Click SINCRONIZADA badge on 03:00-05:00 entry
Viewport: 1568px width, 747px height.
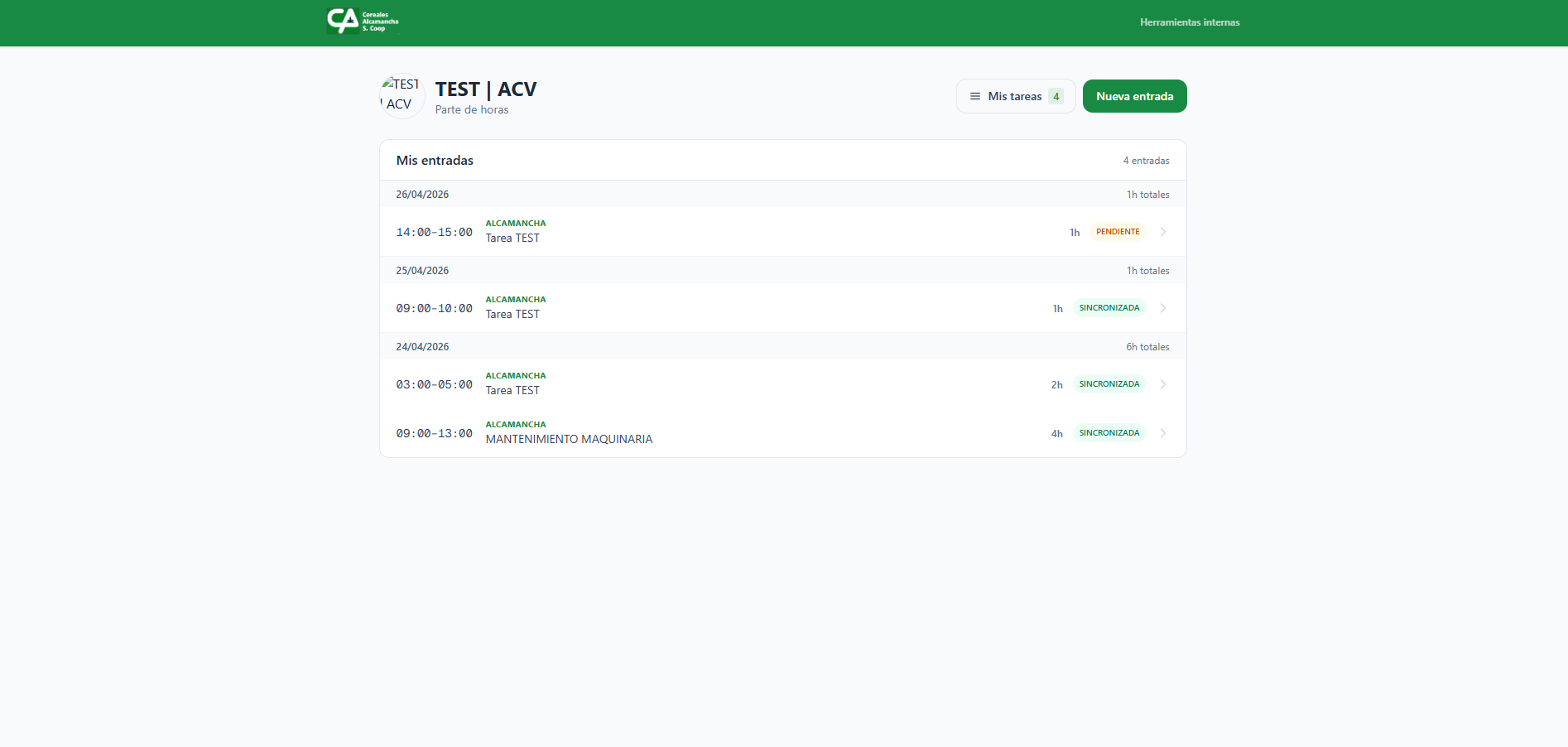pyautogui.click(x=1109, y=384)
